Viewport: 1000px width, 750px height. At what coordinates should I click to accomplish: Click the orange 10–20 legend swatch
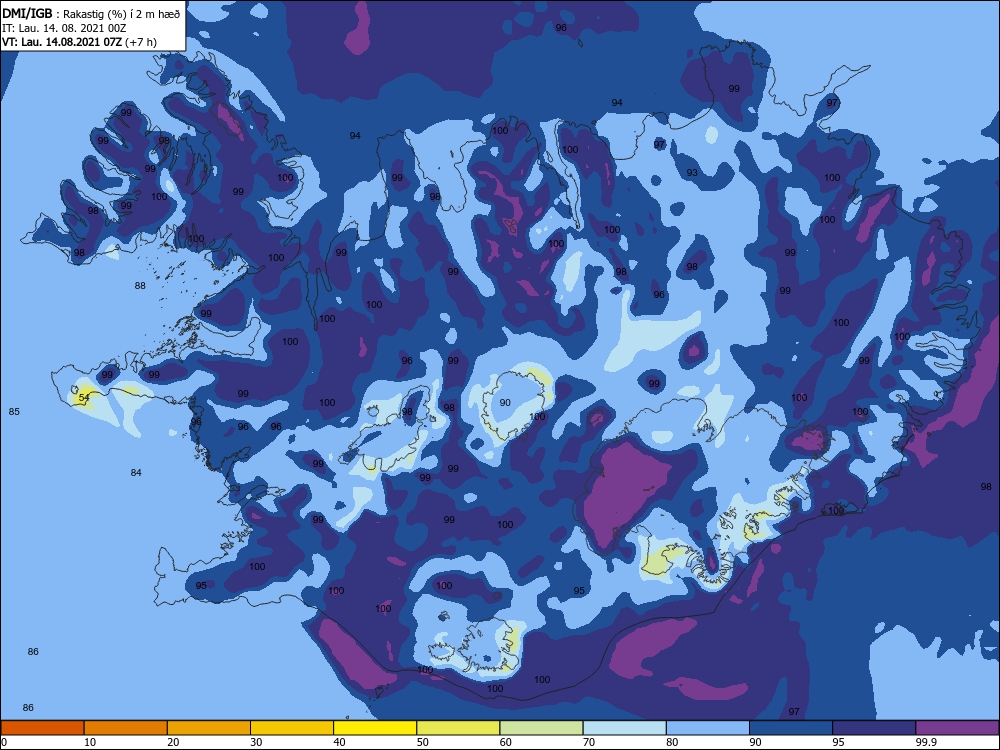(126, 728)
